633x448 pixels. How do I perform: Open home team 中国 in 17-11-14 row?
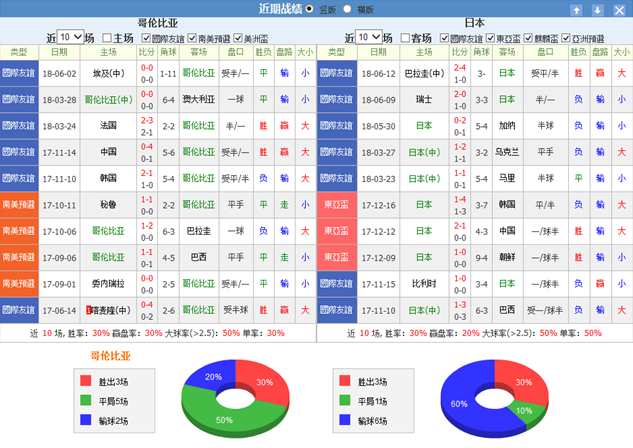click(x=108, y=152)
